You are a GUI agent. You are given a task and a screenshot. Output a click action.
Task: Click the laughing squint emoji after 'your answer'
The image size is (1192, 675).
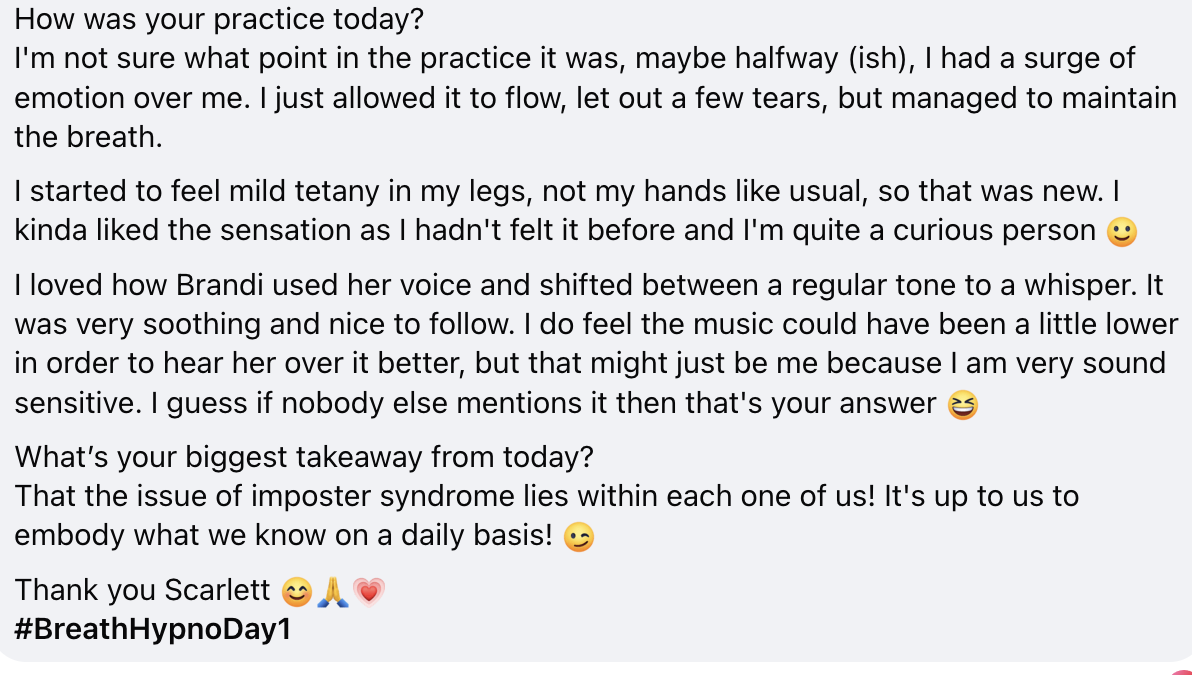pyautogui.click(x=962, y=404)
